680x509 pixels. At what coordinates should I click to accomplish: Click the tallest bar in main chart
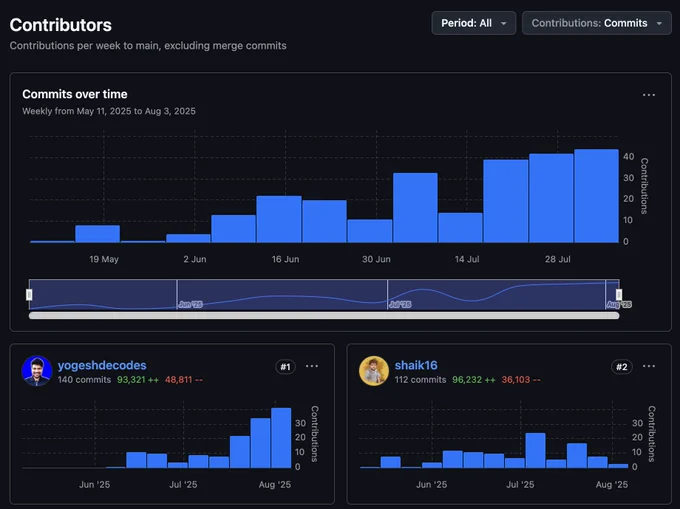click(596, 196)
